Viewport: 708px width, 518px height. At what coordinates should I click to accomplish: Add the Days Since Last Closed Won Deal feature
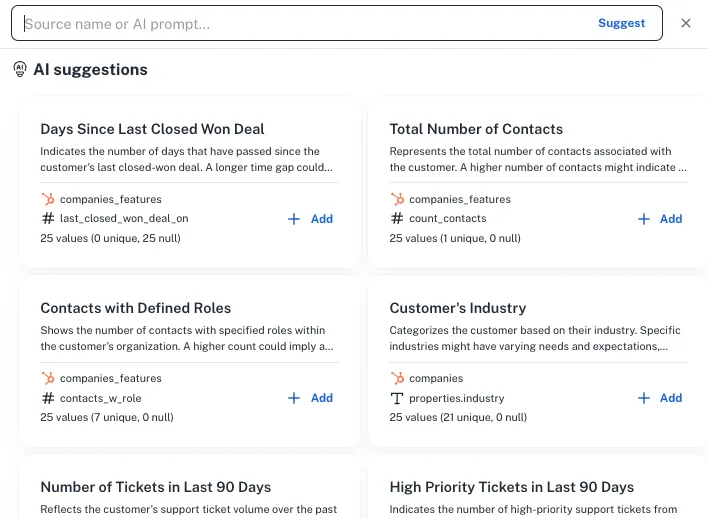click(x=310, y=219)
